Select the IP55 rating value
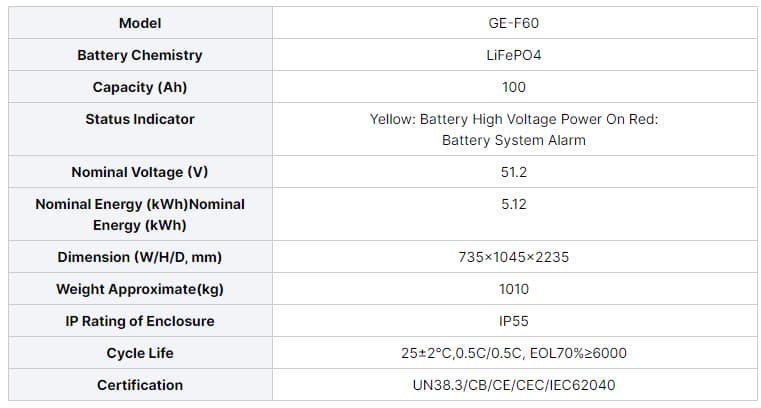This screenshot has width=761, height=408. [x=513, y=321]
